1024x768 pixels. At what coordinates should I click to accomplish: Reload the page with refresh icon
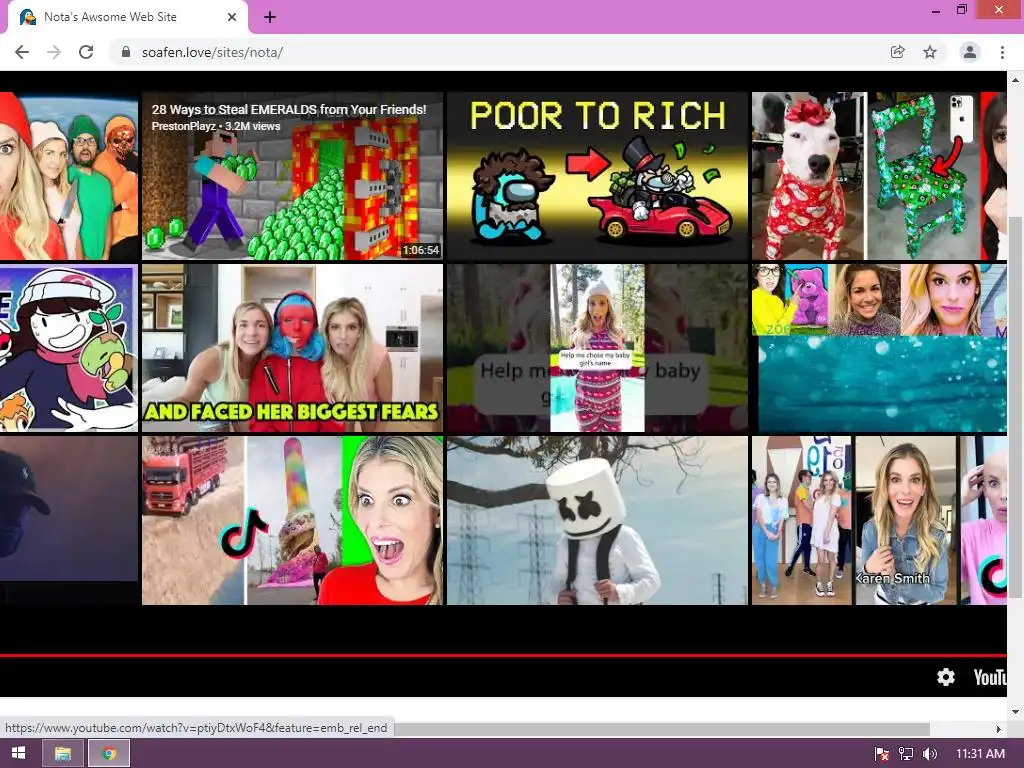[x=86, y=52]
